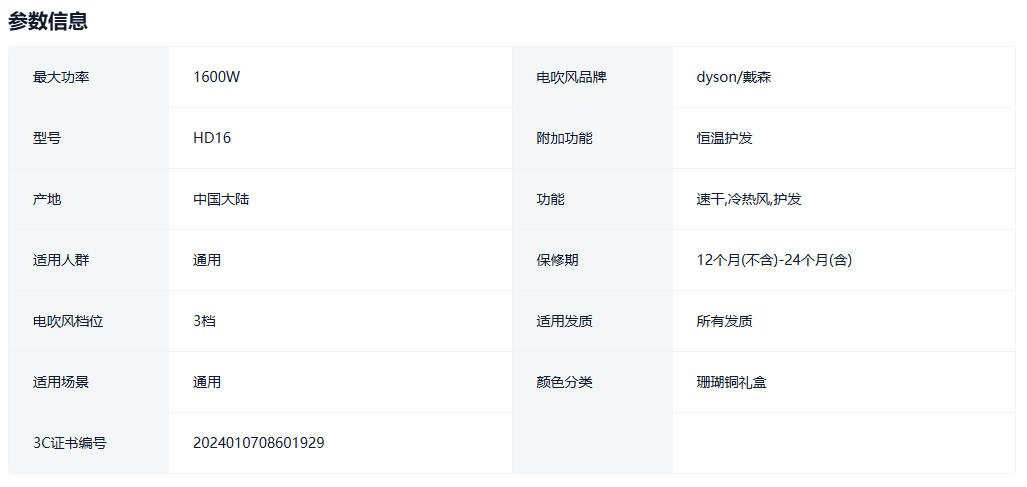Select the 通用 value beside 适用人群

(x=207, y=260)
